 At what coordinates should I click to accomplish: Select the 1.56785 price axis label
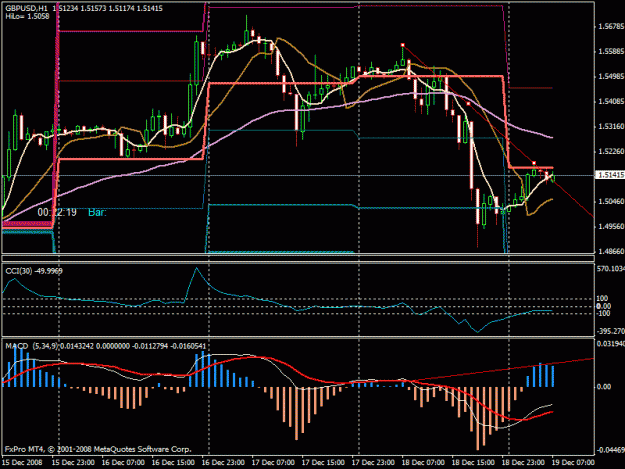611,27
